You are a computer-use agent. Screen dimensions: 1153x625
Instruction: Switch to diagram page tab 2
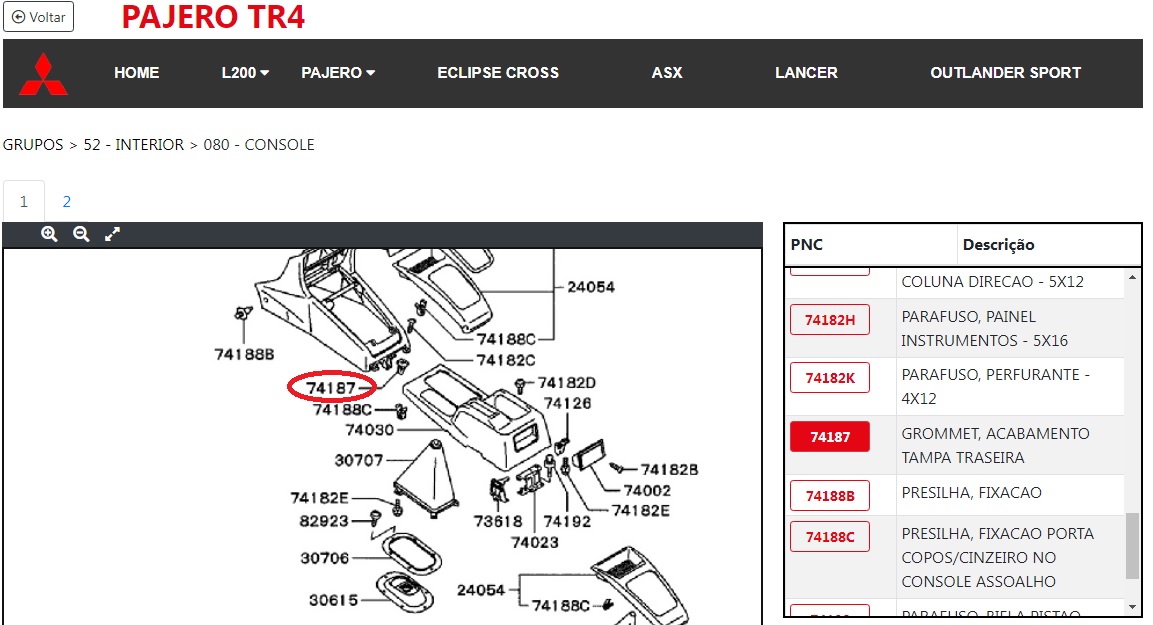[x=67, y=201]
